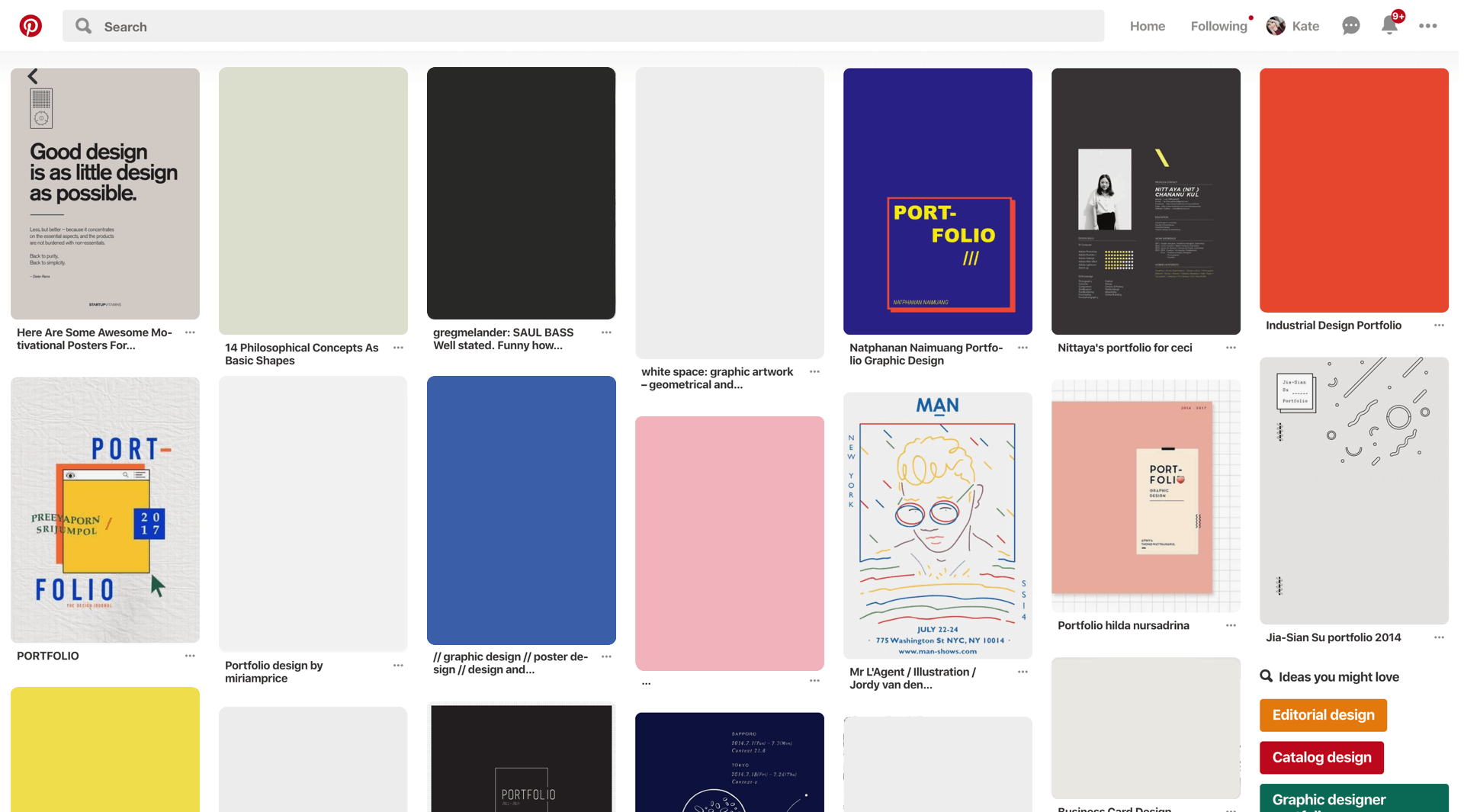Click 'Here Are Some Awesome Motivational Posters' title
This screenshot has width=1464, height=812.
click(95, 339)
